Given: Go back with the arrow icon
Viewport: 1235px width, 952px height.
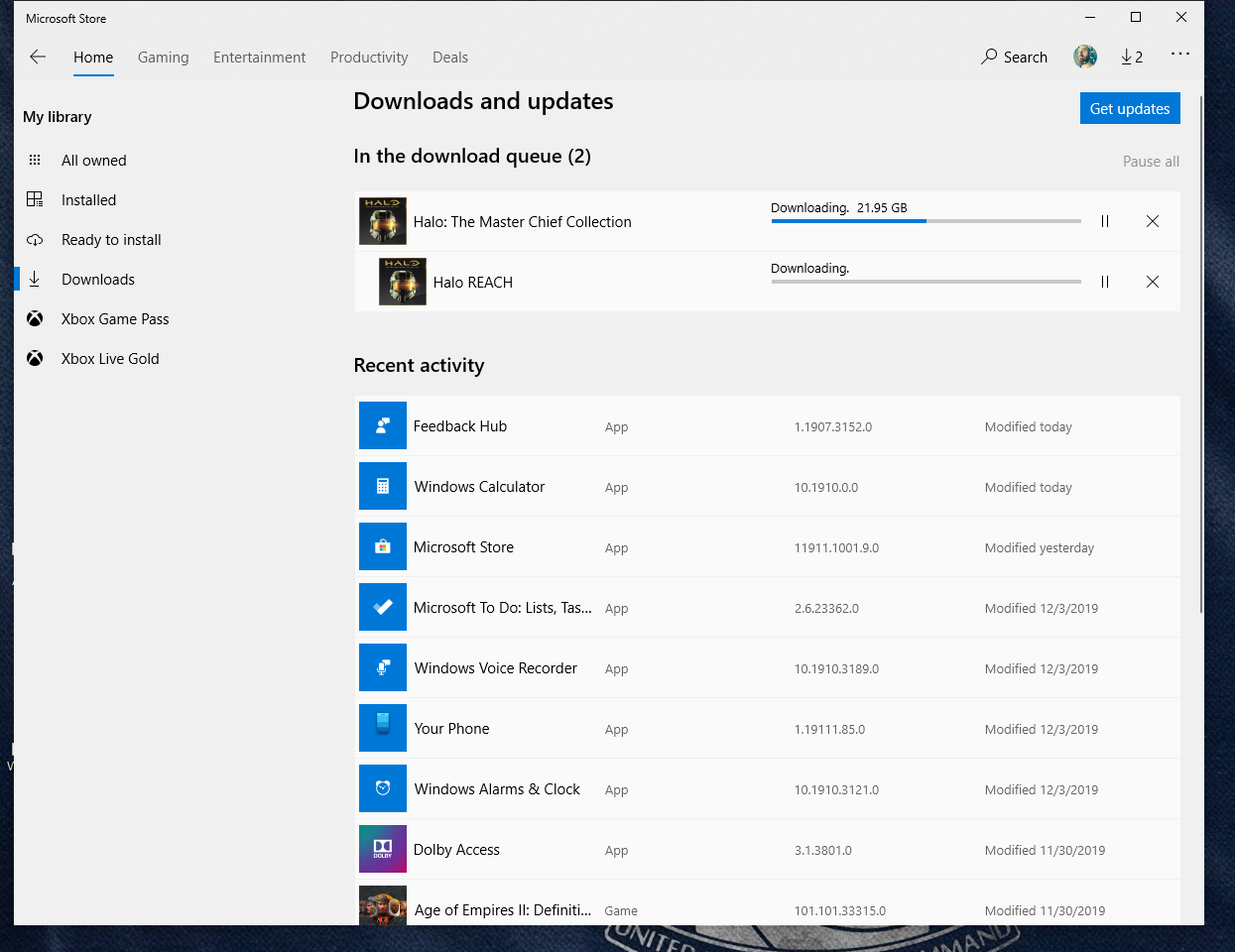Looking at the screenshot, I should coord(38,57).
